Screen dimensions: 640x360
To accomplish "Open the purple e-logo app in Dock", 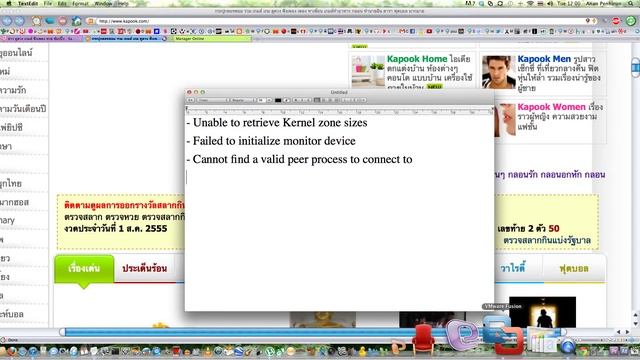I will pos(463,335).
